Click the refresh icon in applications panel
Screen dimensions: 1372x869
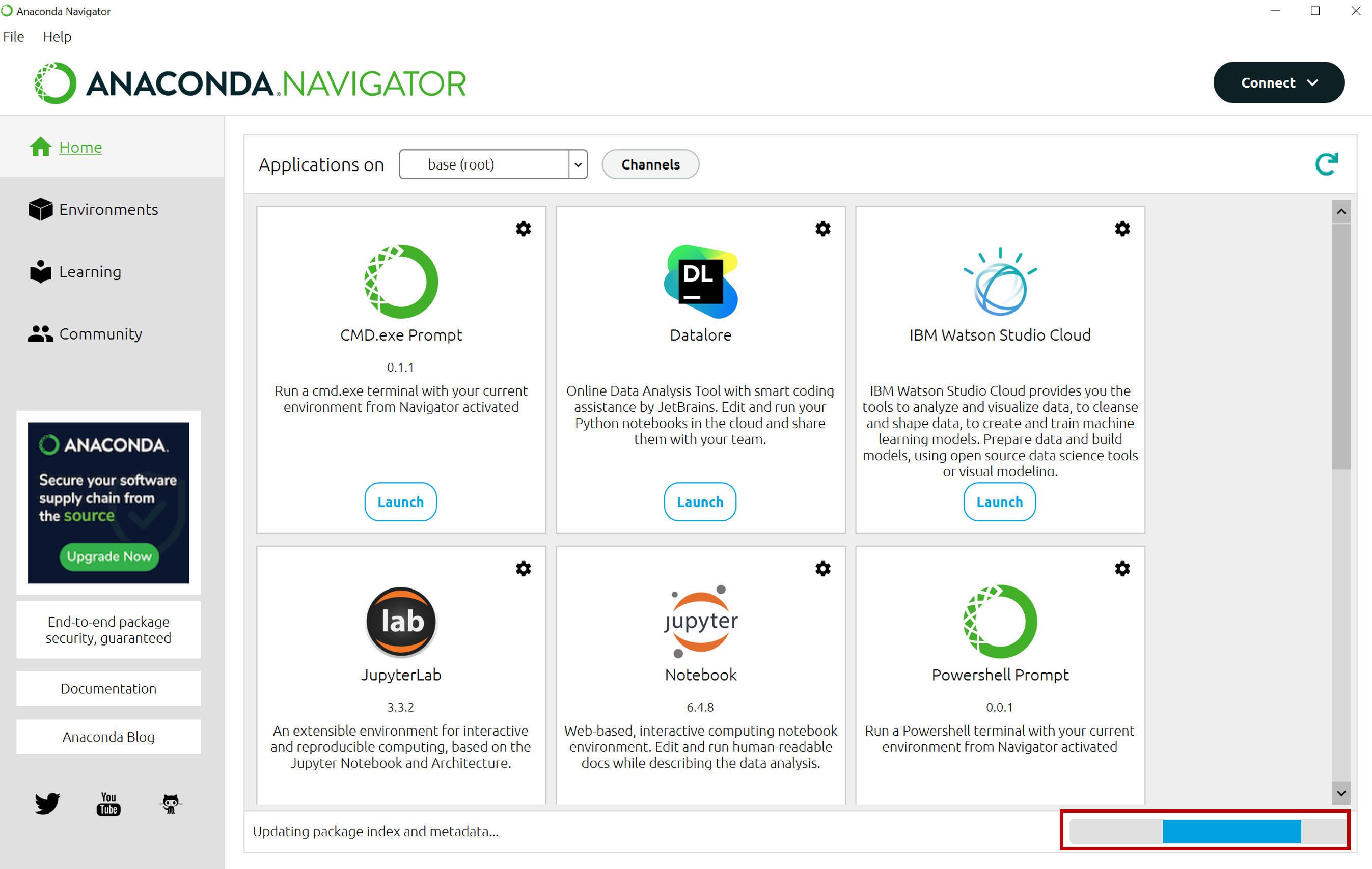[1326, 164]
